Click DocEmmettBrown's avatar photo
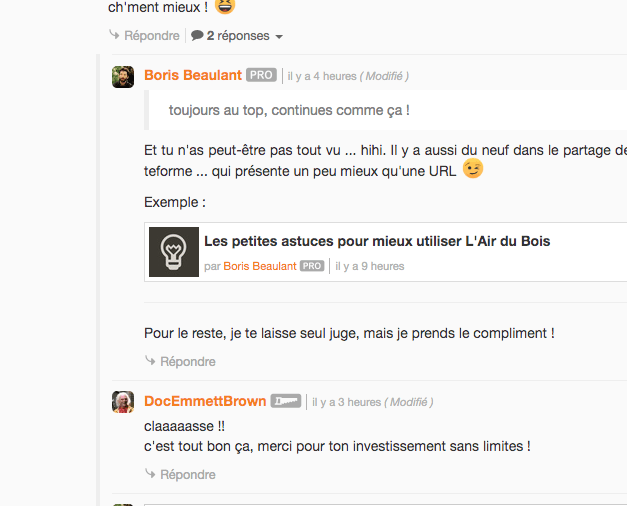 123,402
